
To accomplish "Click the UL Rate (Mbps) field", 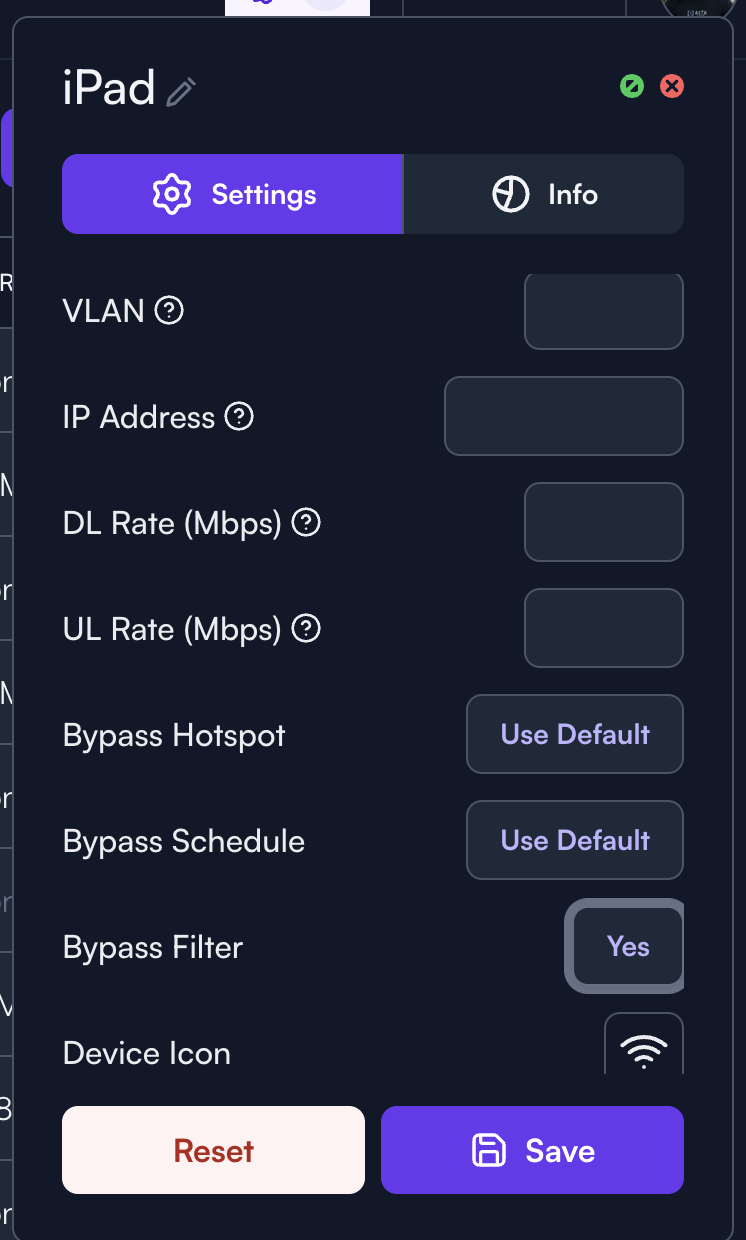I will [x=604, y=628].
